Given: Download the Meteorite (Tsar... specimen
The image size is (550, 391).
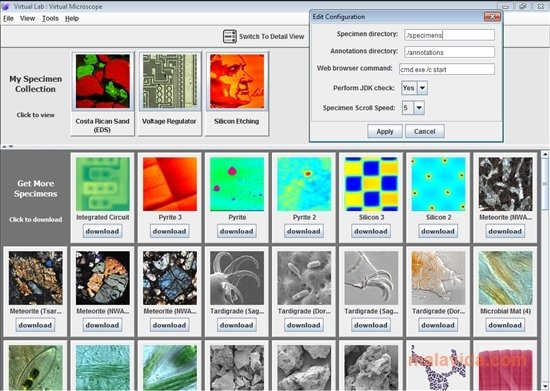Looking at the screenshot, I should coord(35,325).
